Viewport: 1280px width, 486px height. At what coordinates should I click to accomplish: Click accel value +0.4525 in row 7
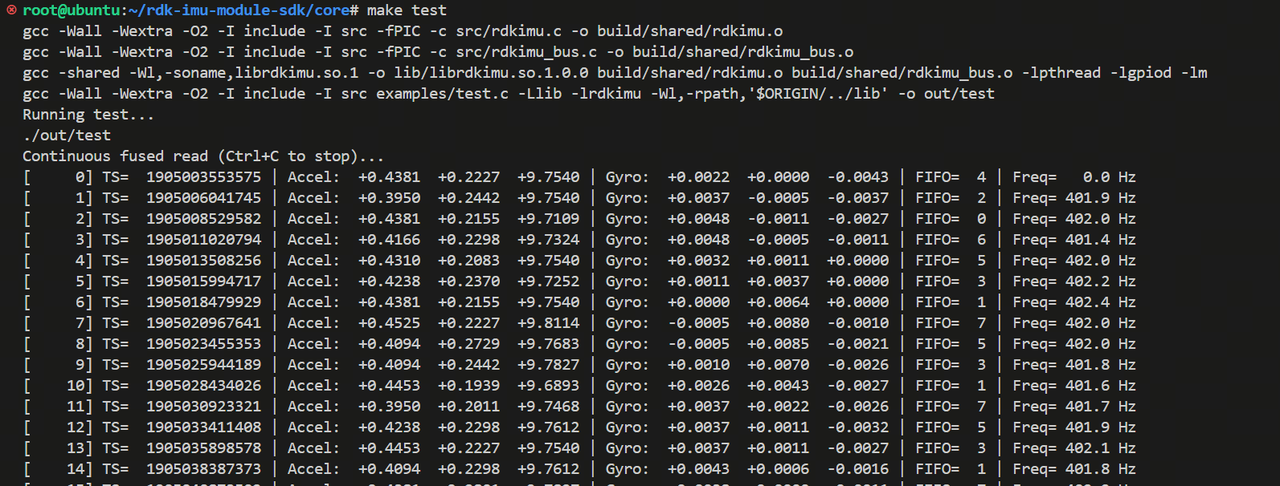pyautogui.click(x=389, y=323)
